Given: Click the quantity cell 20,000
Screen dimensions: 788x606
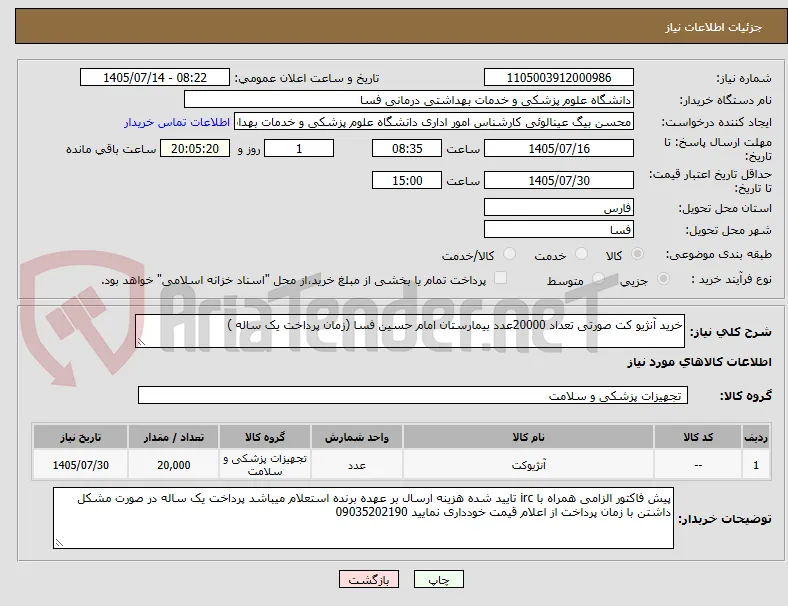Looking at the screenshot, I should click(x=173, y=465).
